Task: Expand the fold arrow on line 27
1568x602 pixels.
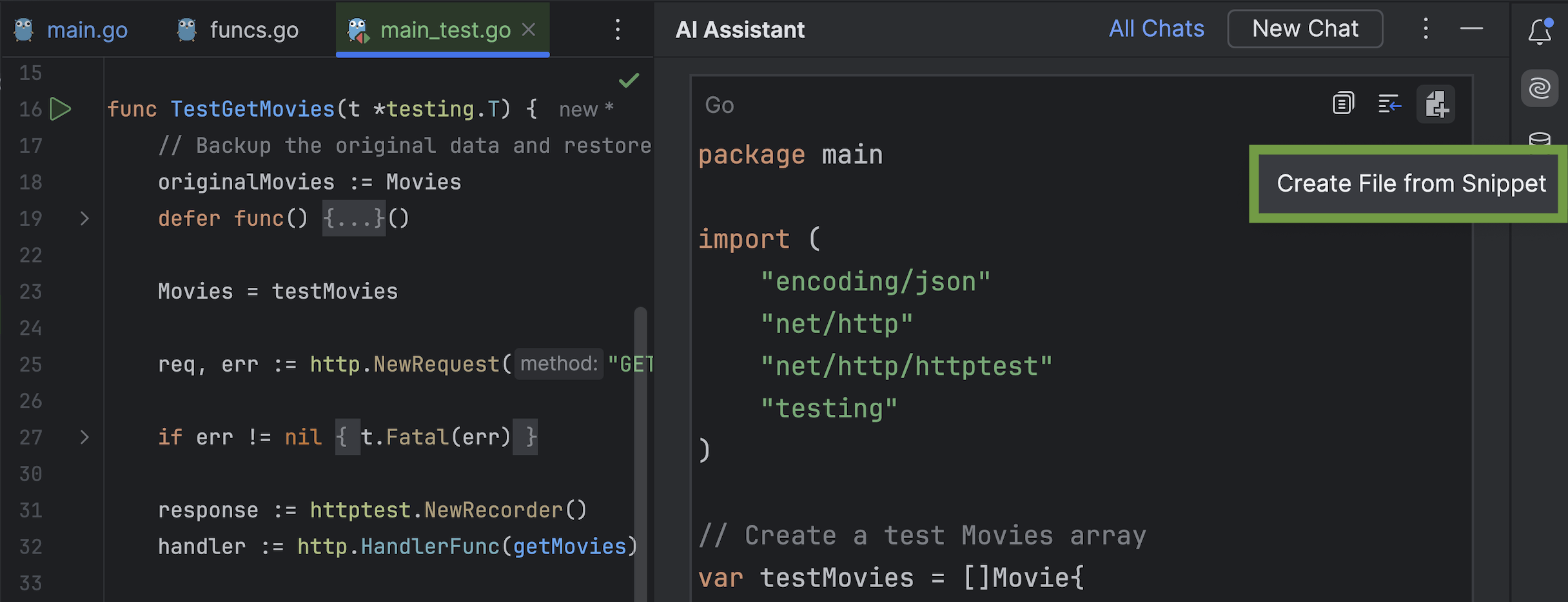Action: coord(84,437)
